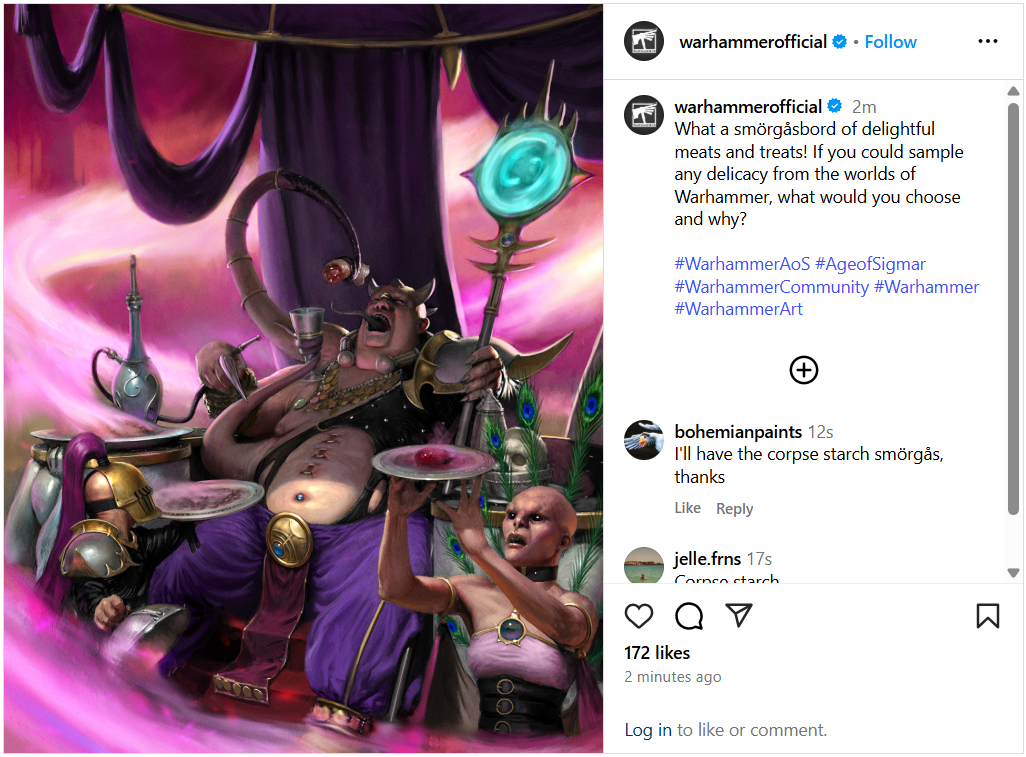Open the three-dot more options menu
The height and width of the screenshot is (757, 1026).
coord(987,41)
